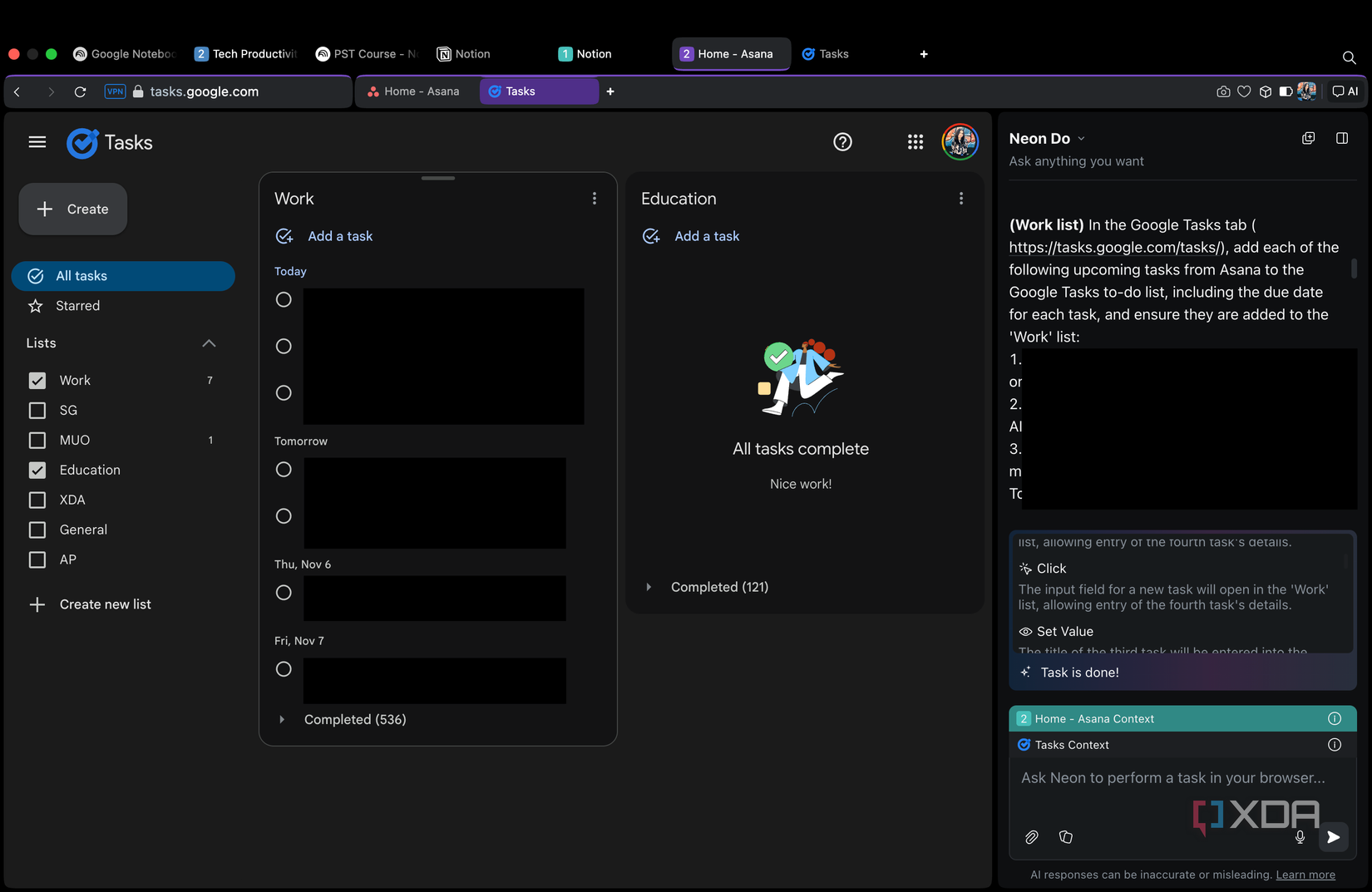Click Add a task in Work list

coord(324,236)
